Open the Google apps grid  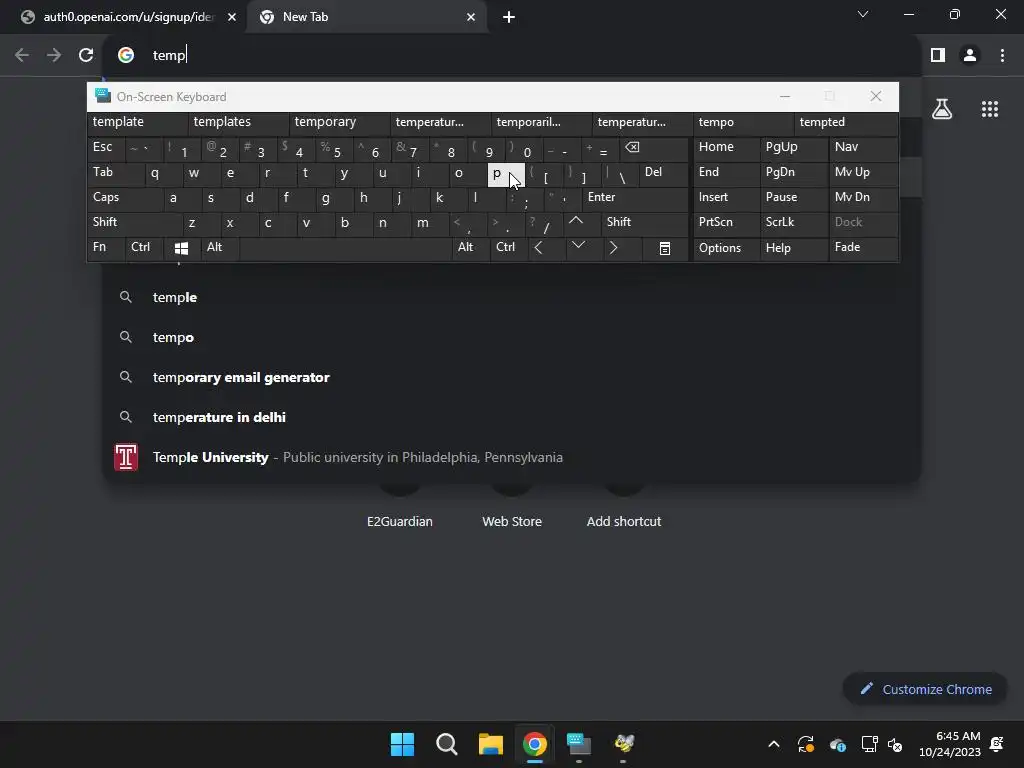point(989,109)
